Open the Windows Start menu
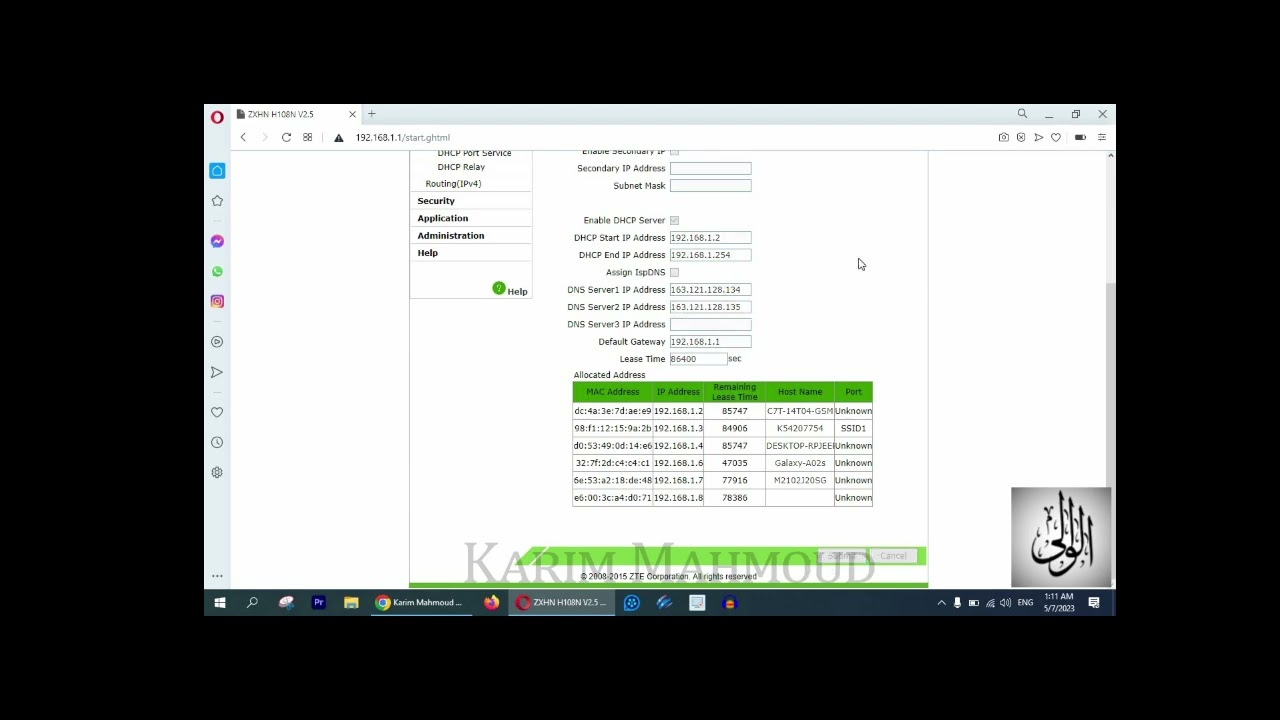This screenshot has height=720, width=1280. coord(220,602)
